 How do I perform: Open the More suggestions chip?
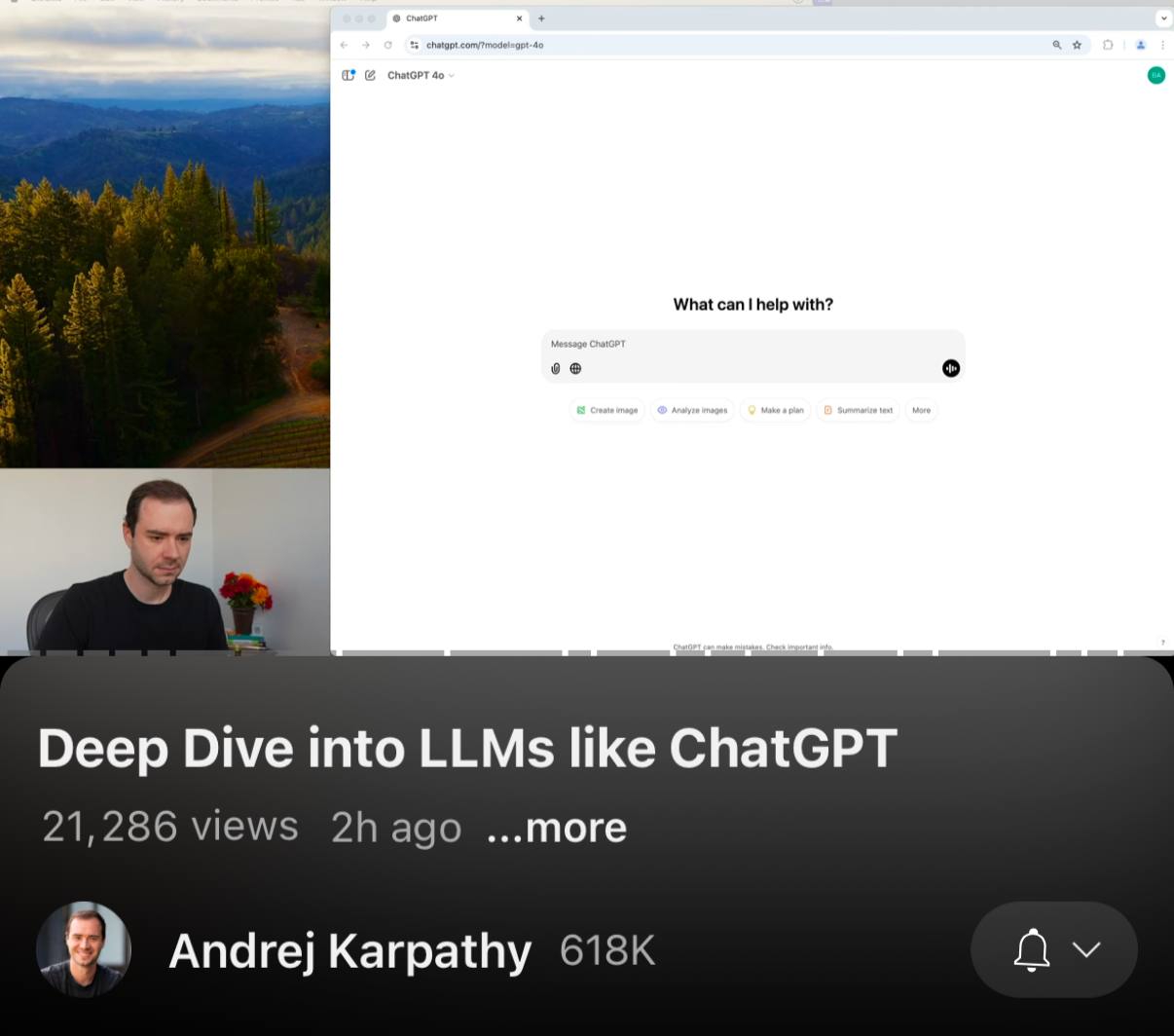pyautogui.click(x=921, y=410)
